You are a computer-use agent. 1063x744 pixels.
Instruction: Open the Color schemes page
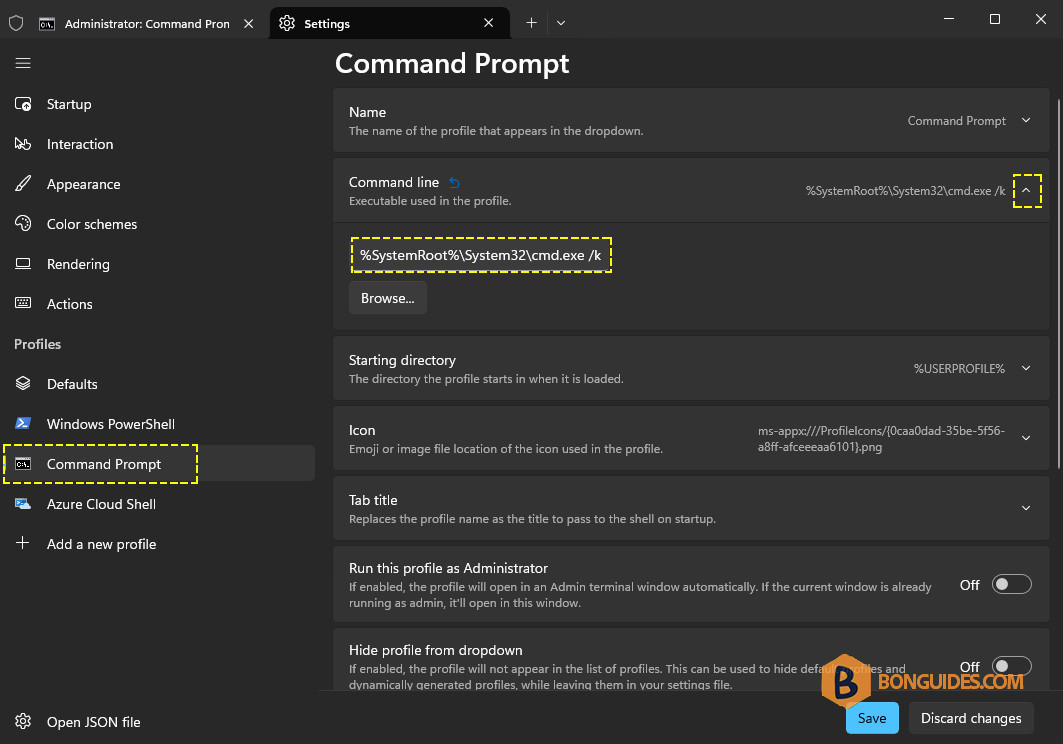[159, 224]
